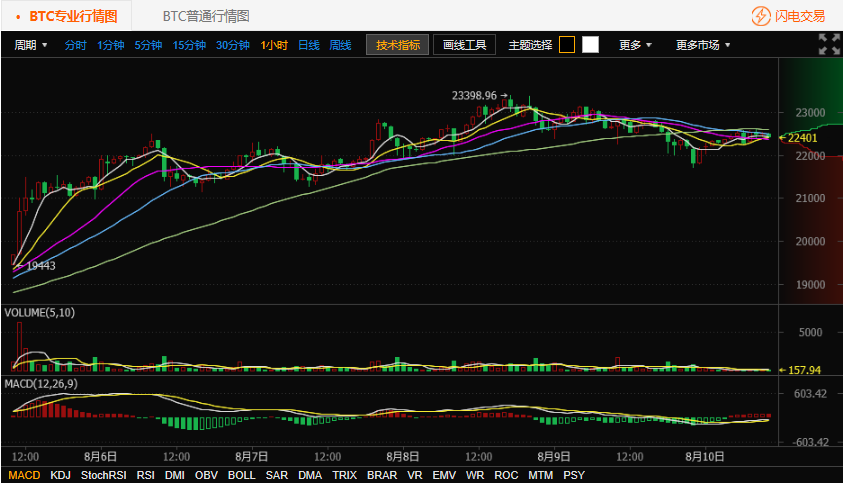This screenshot has width=844, height=483.
Task: Switch chart to 日线 interval
Action: point(309,45)
